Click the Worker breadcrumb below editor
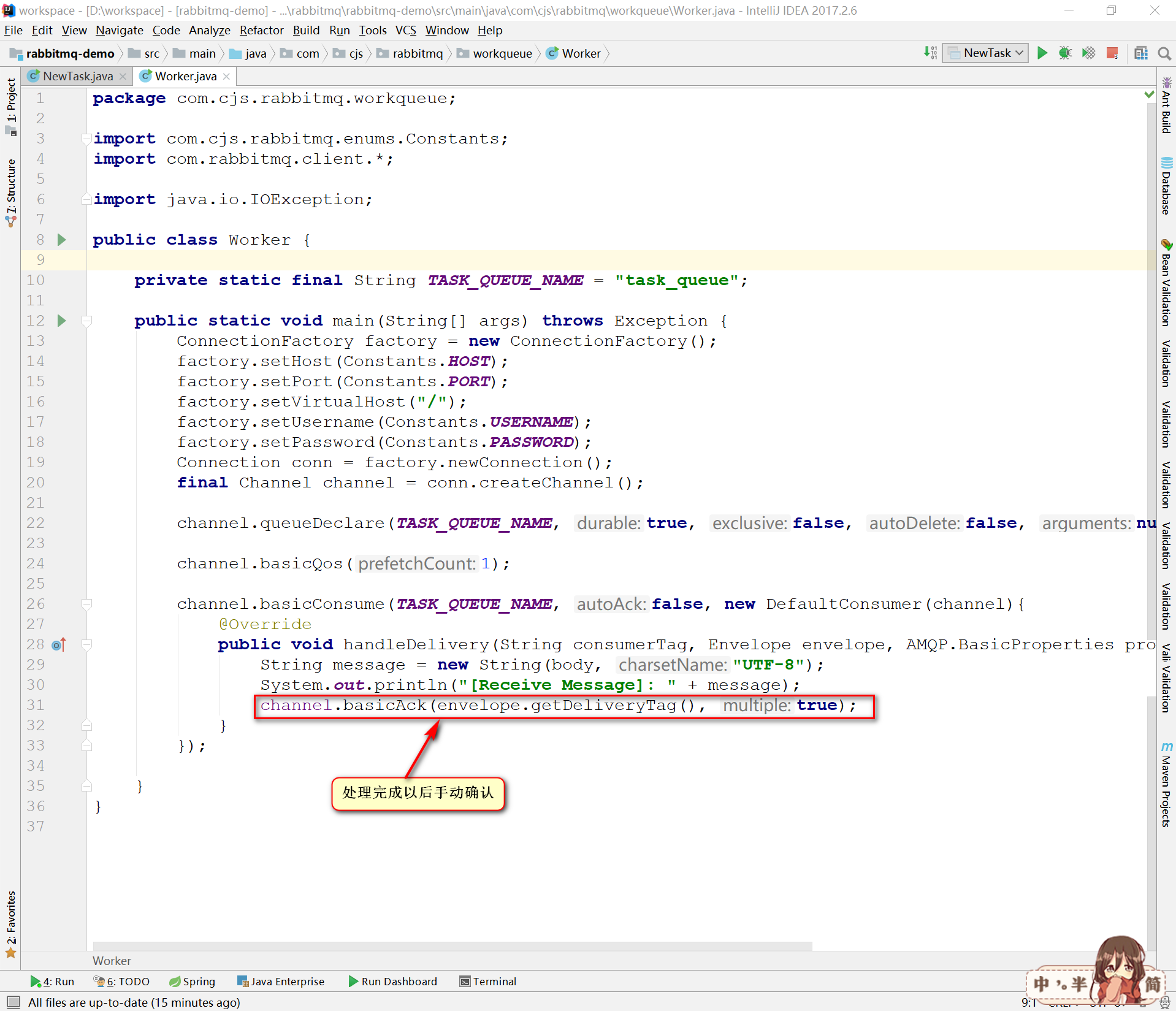The width and height of the screenshot is (1176, 1011). 112,961
